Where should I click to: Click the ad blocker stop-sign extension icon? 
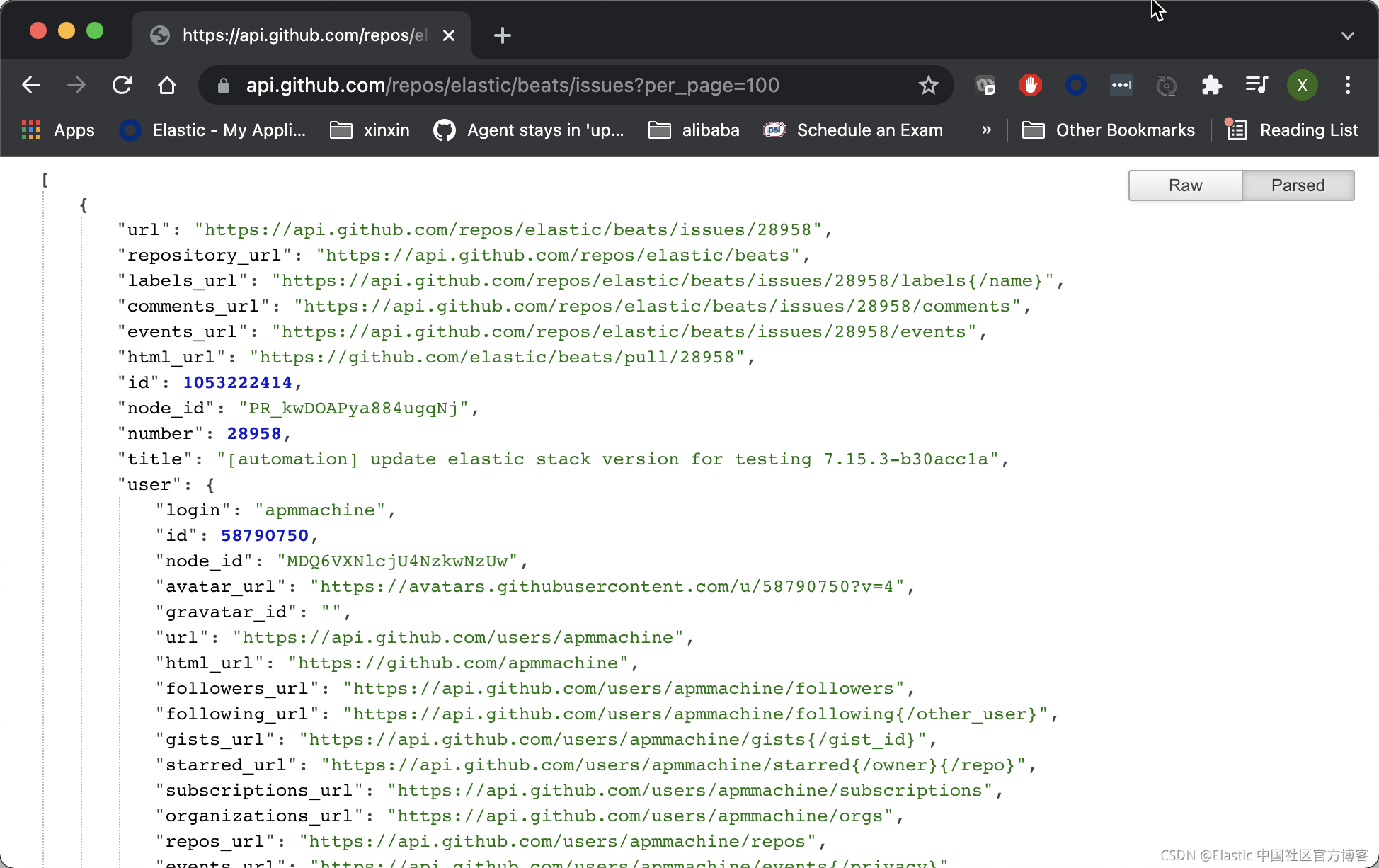(x=1030, y=85)
